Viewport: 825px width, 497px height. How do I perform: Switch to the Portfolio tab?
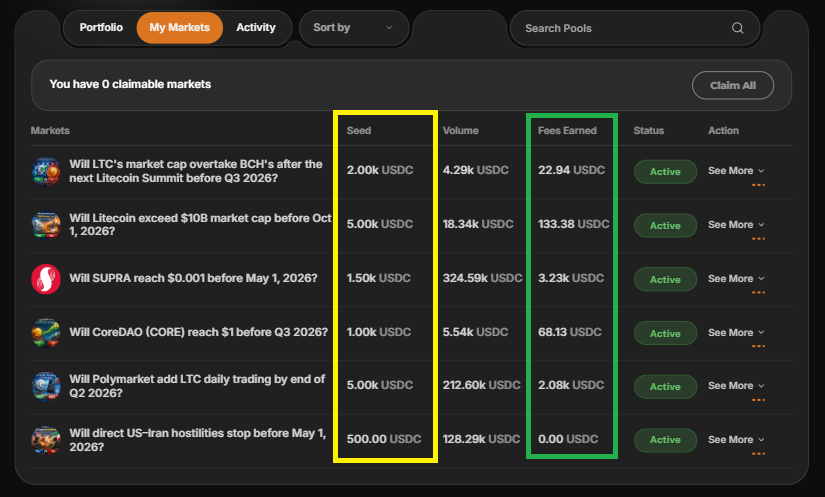click(101, 27)
